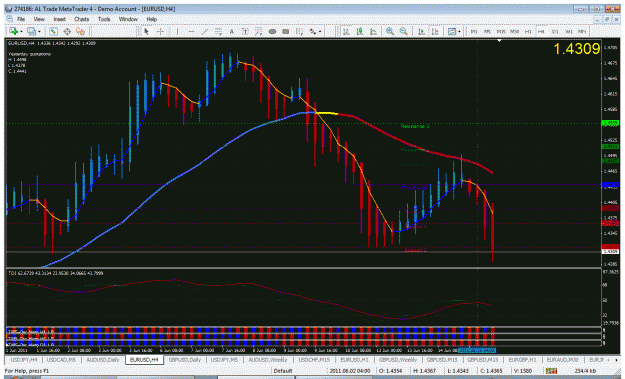Viewport: 625px width, 379px height.
Task: Select the Arrows objects tool
Action: pos(313,31)
